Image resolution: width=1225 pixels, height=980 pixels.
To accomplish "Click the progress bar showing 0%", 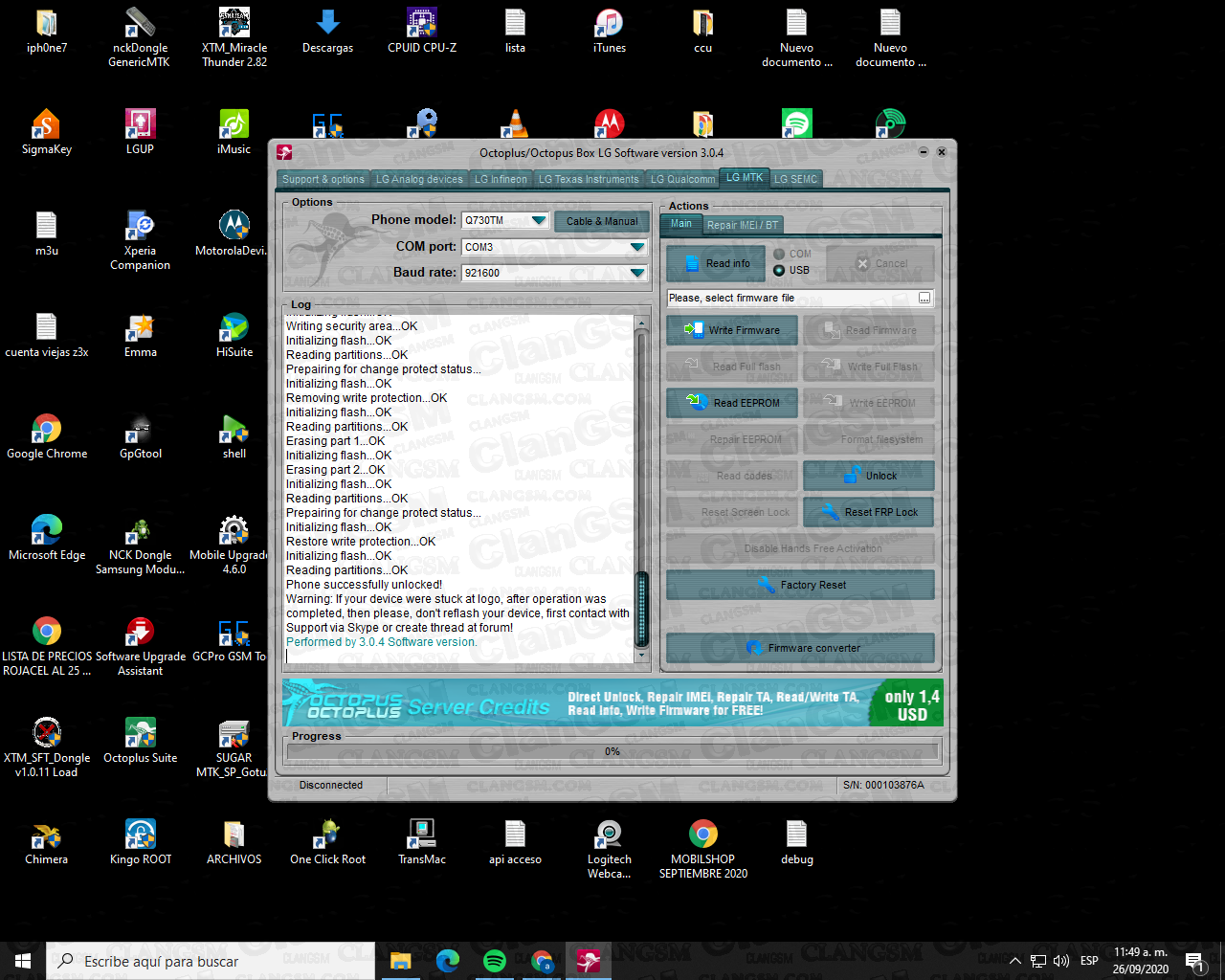I will coord(612,751).
